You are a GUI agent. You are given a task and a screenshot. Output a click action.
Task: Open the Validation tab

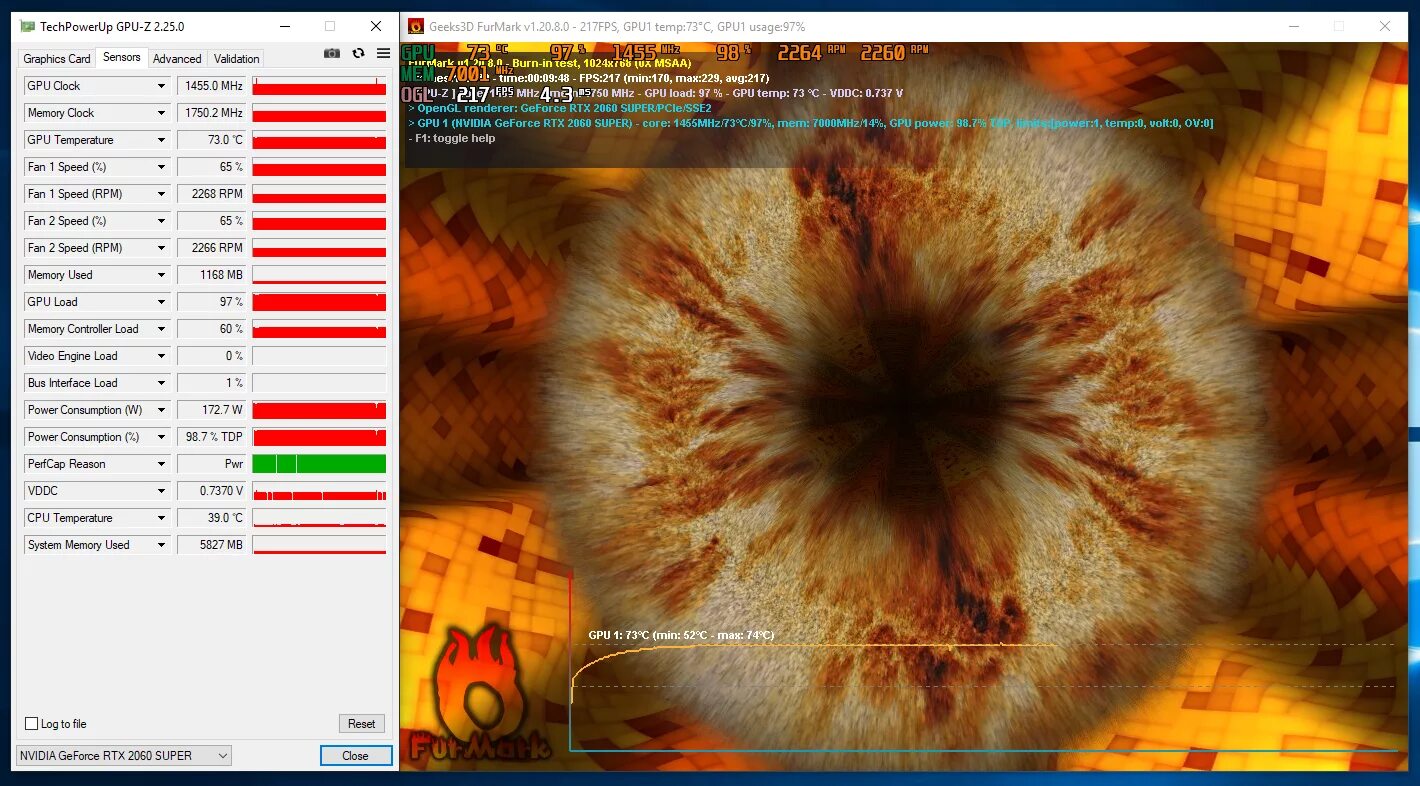click(237, 59)
